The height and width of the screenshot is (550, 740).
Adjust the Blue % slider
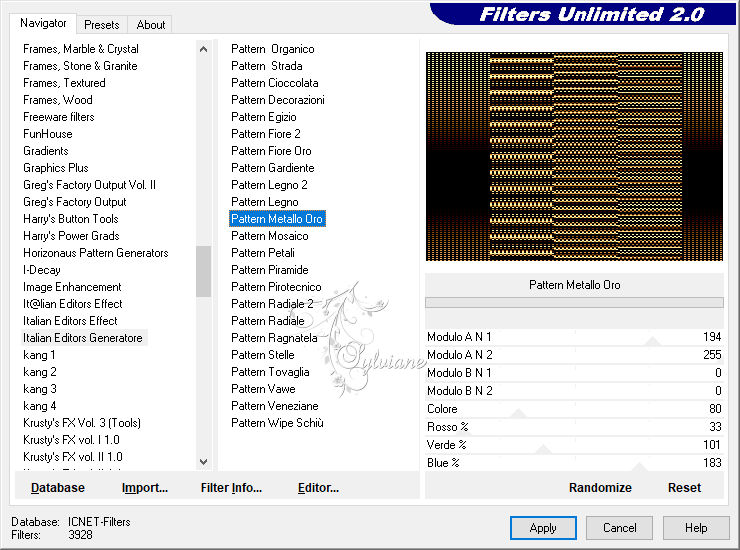point(574,463)
